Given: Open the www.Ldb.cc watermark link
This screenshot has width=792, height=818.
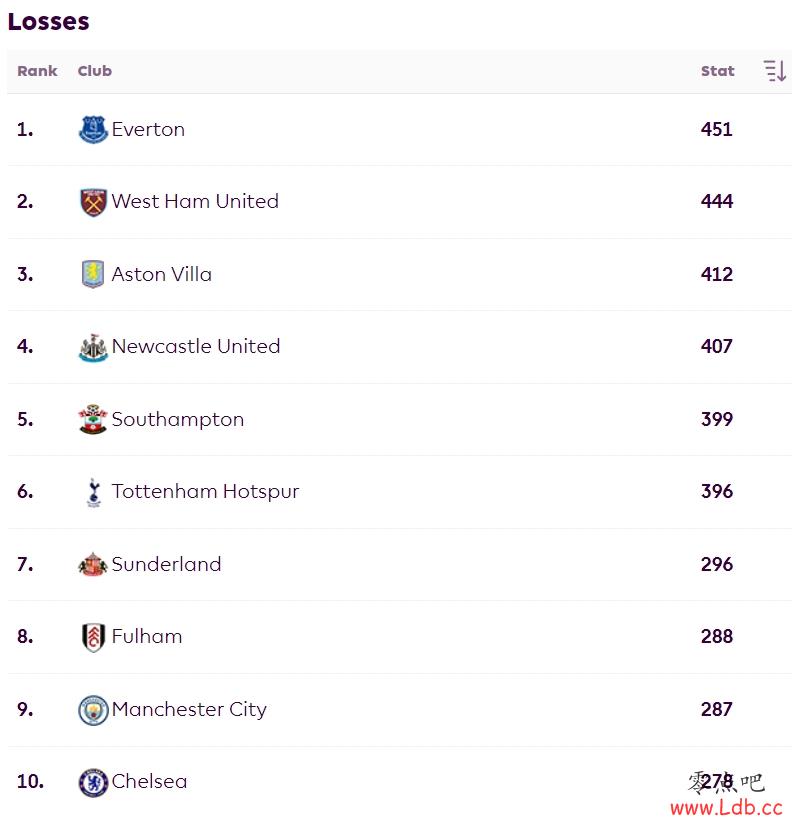Looking at the screenshot, I should 726,808.
